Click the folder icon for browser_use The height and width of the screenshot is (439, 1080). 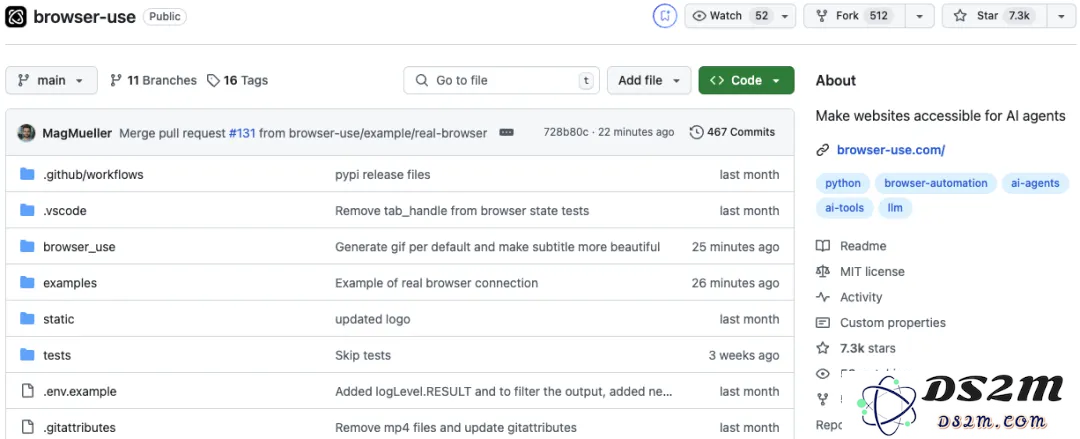[28, 247]
